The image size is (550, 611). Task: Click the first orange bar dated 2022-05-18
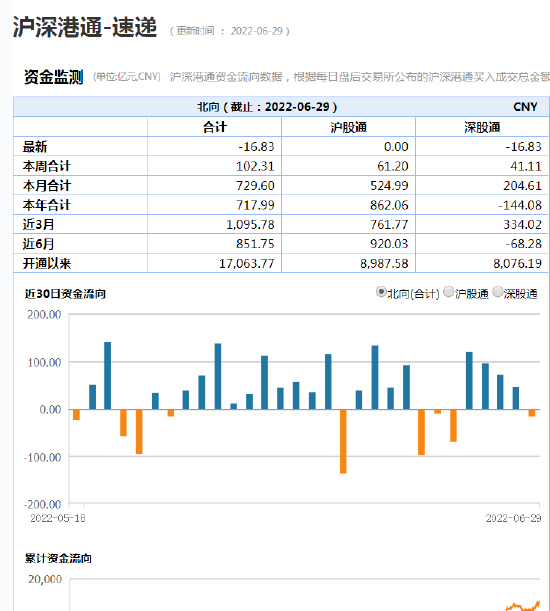pos(76,415)
